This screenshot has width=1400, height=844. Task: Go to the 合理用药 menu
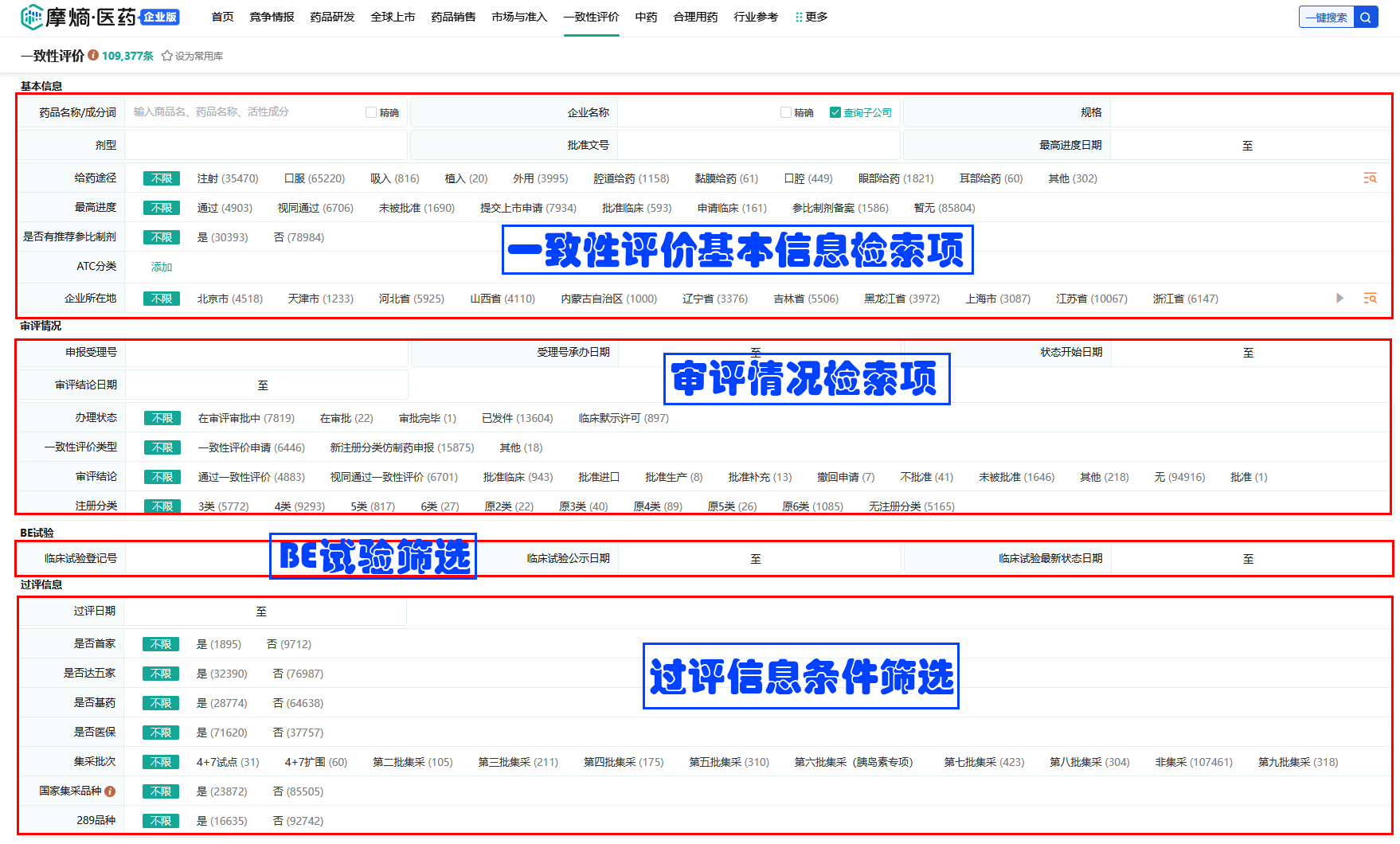coord(695,17)
